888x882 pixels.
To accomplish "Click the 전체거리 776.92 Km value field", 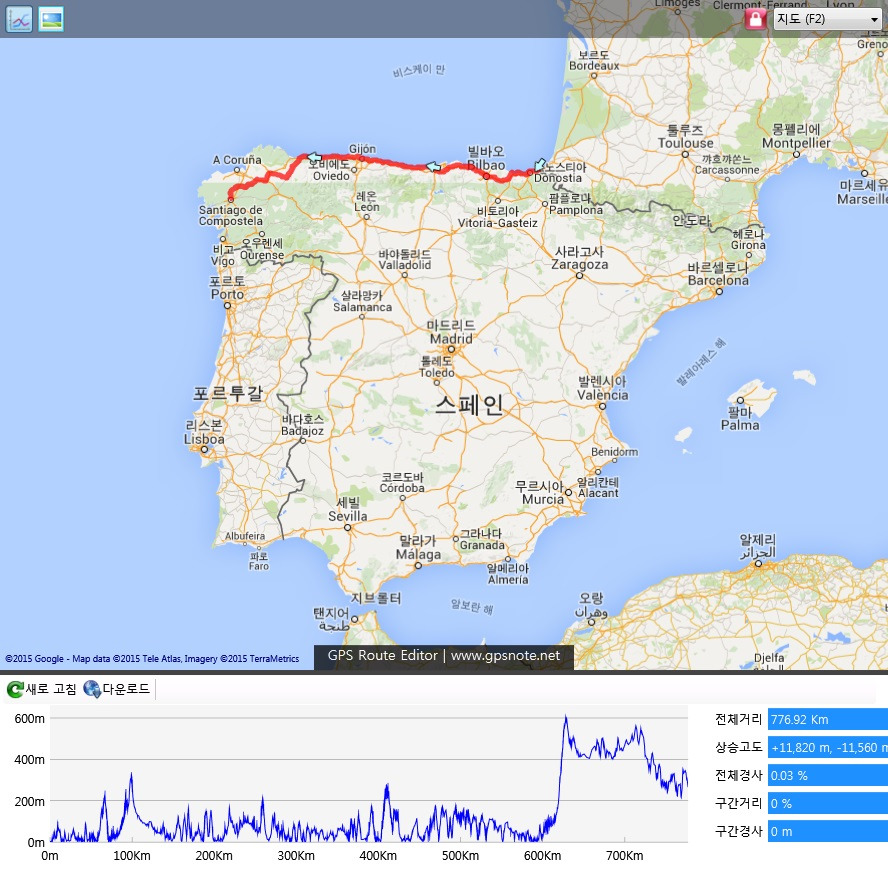I will (x=827, y=719).
